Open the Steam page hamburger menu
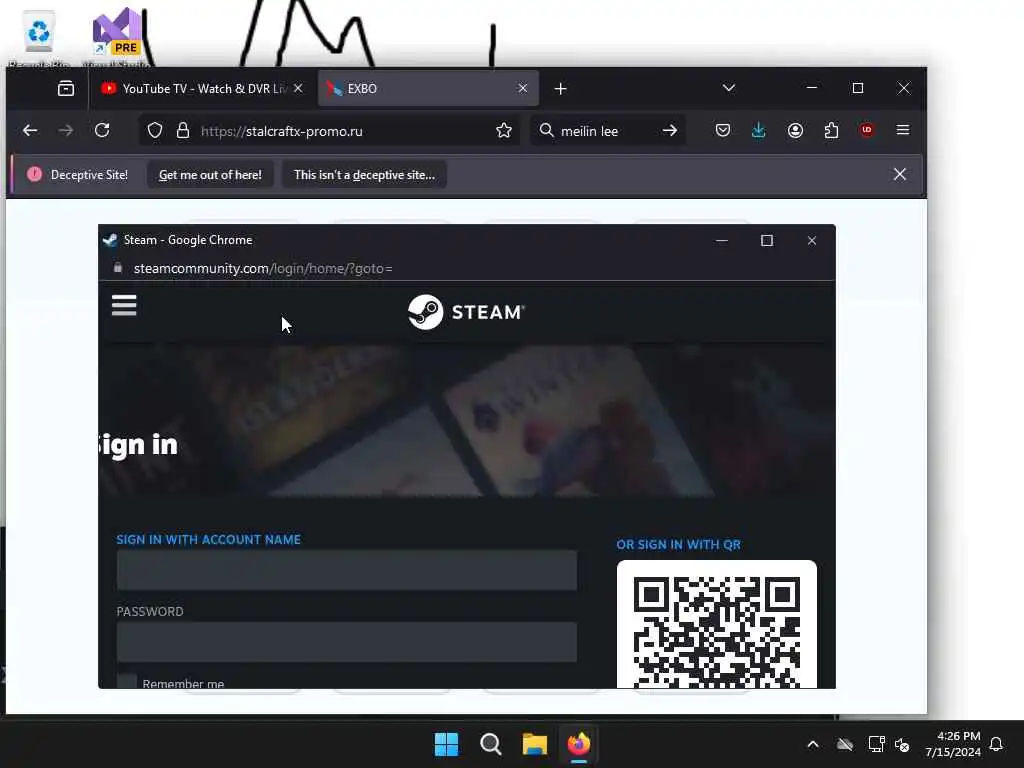This screenshot has height=768, width=1024. [124, 305]
